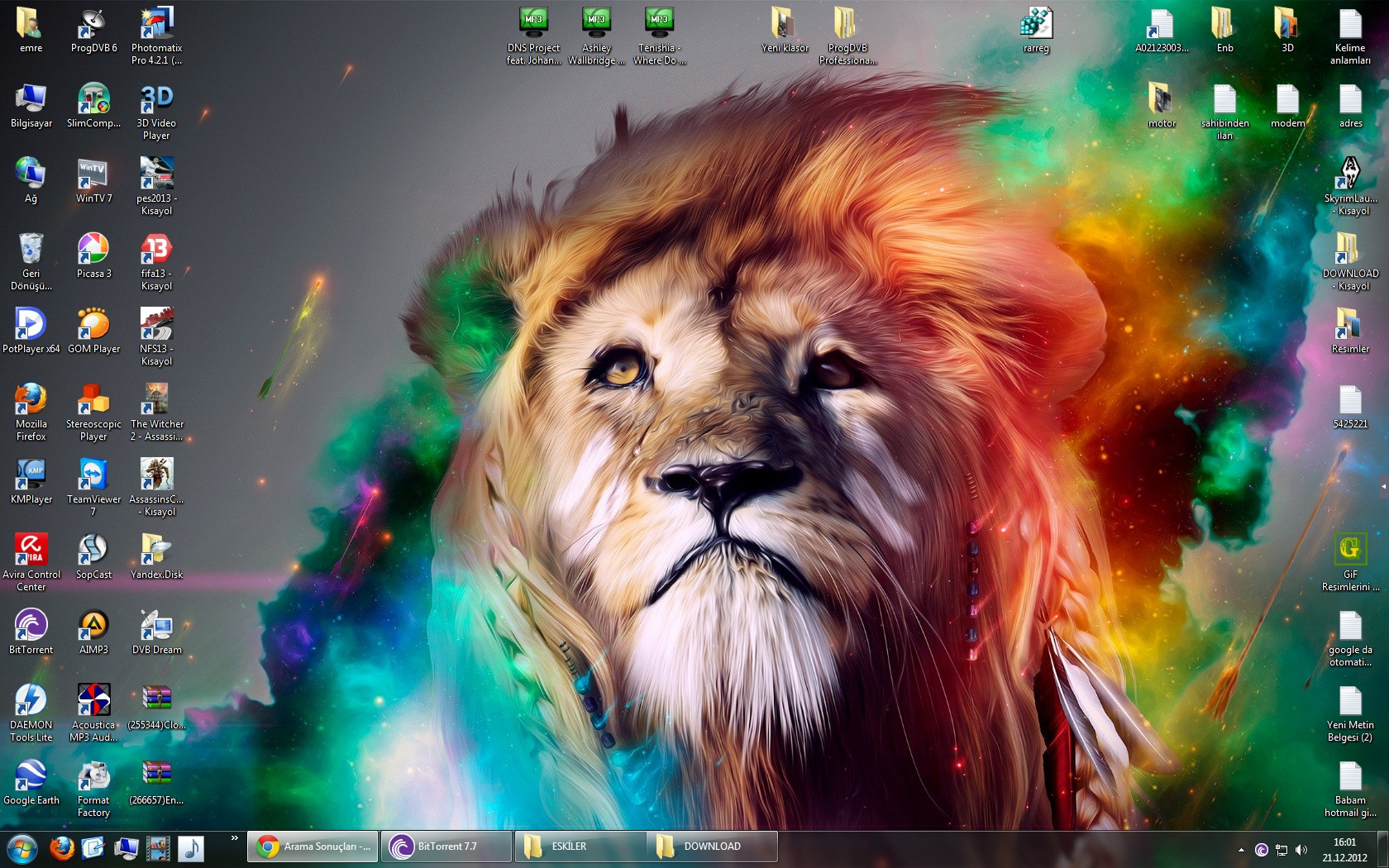The height and width of the screenshot is (868, 1389).
Task: Select the Yandex.Disk desktop icon
Action: coord(156,557)
